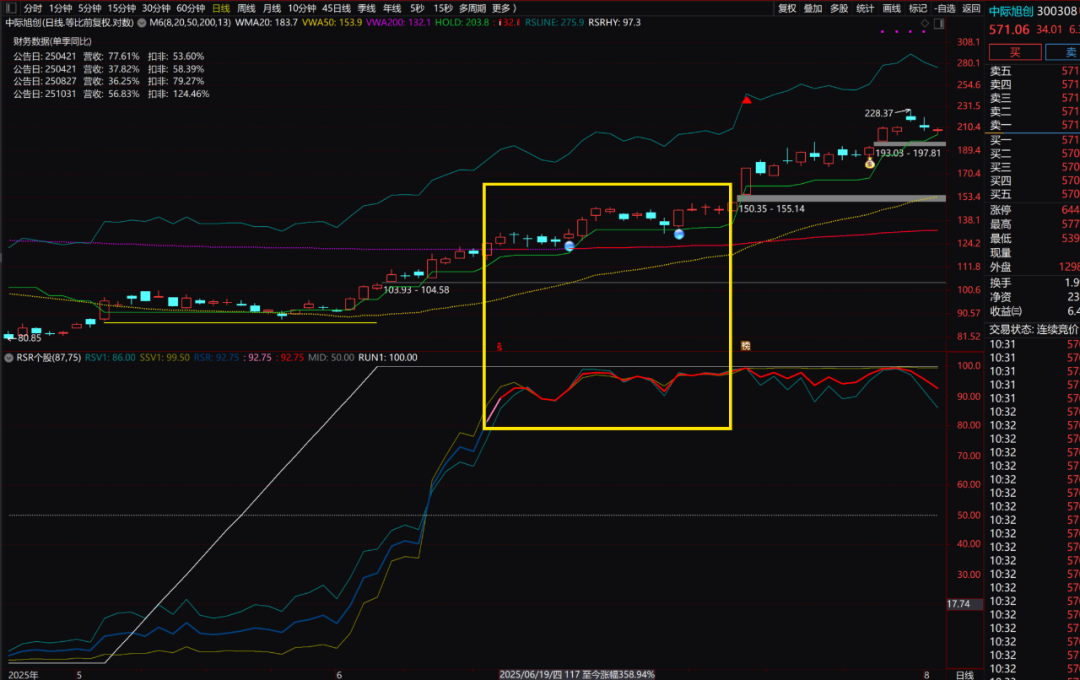The width and height of the screenshot is (1080, 680).
Task: Click the 统计 statistics button
Action: (x=865, y=8)
